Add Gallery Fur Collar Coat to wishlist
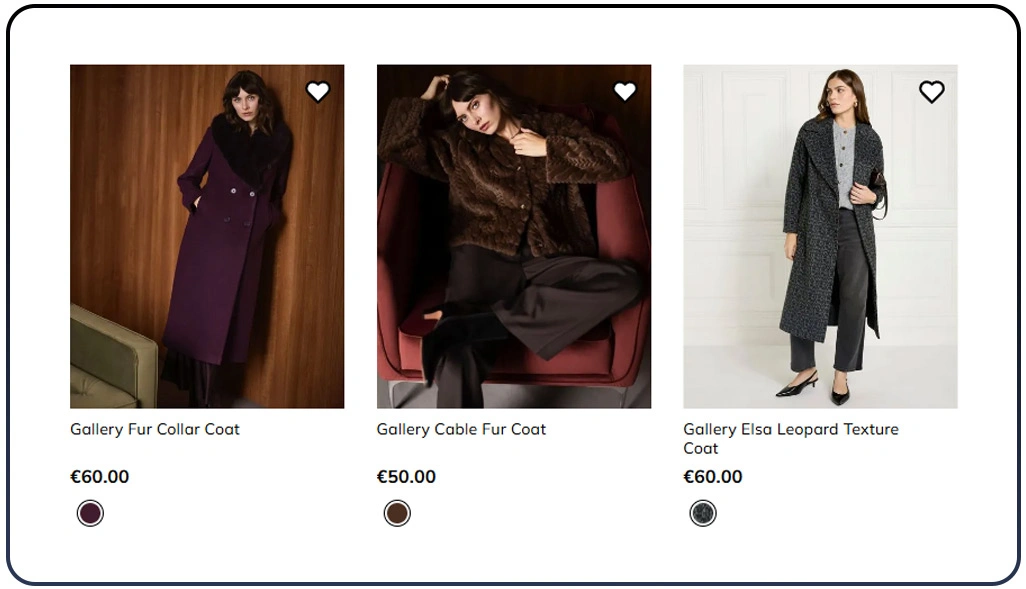This screenshot has height=589, width=1026. coord(318,92)
